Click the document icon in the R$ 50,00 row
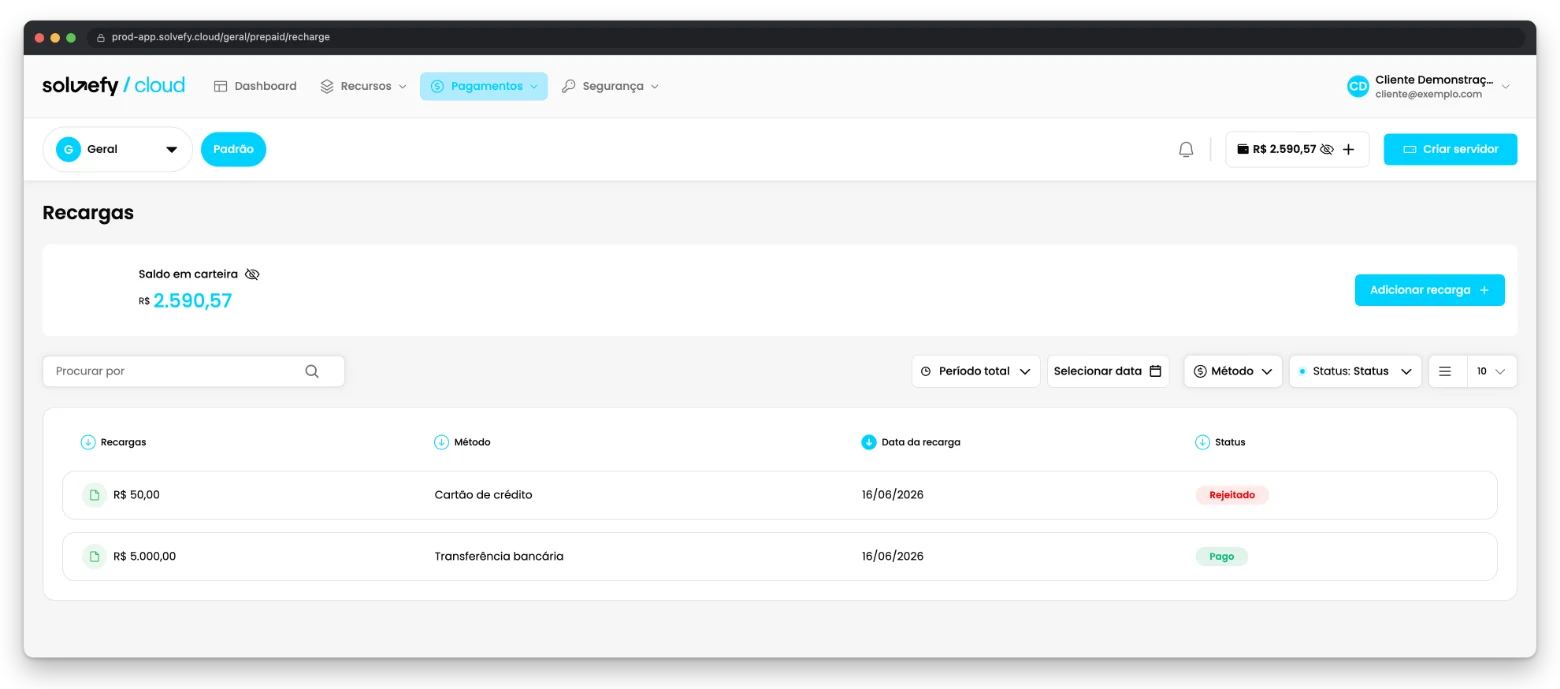This screenshot has width=1560, height=689. coord(94,495)
